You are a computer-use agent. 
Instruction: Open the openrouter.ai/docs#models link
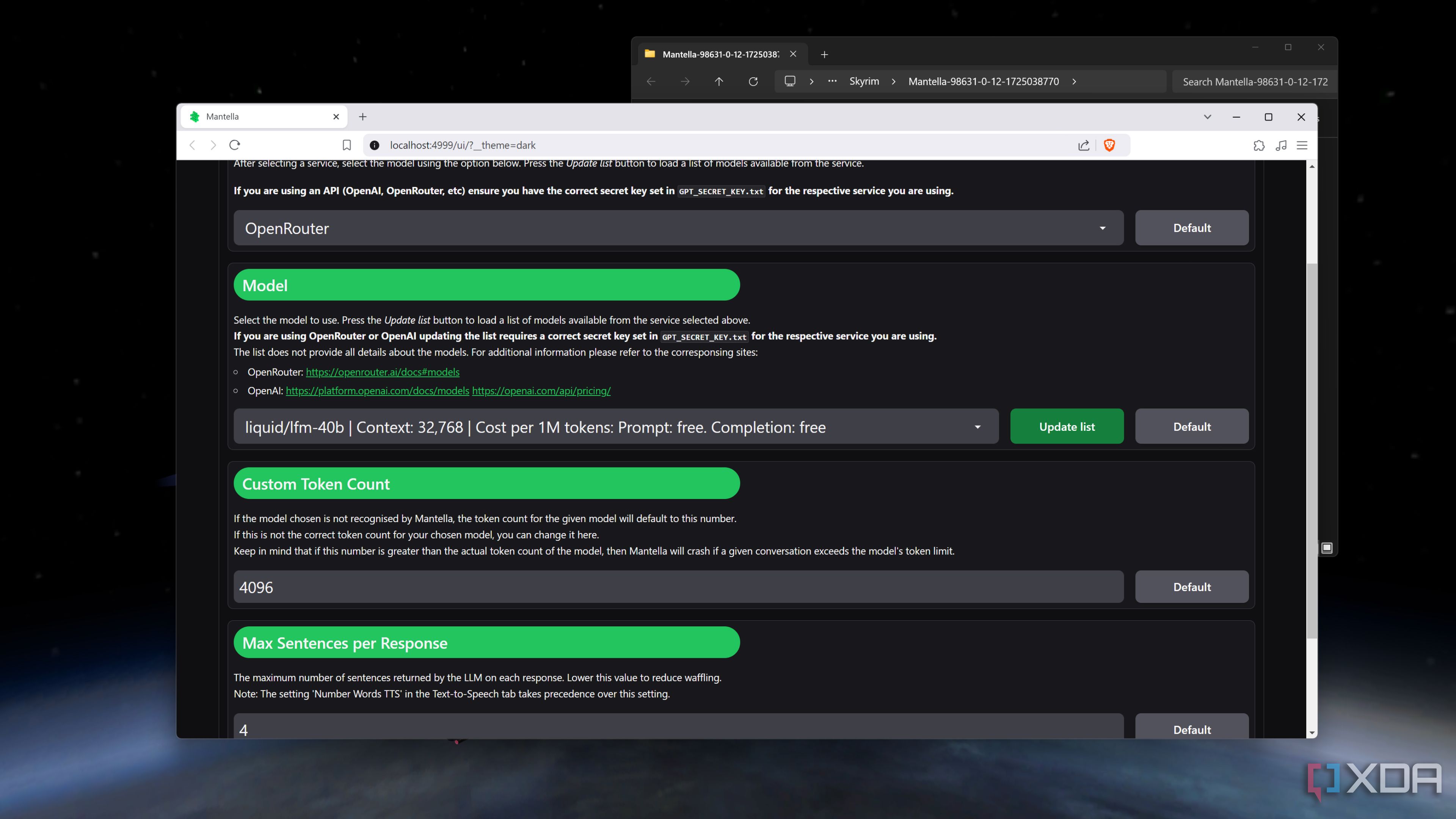pyautogui.click(x=383, y=372)
